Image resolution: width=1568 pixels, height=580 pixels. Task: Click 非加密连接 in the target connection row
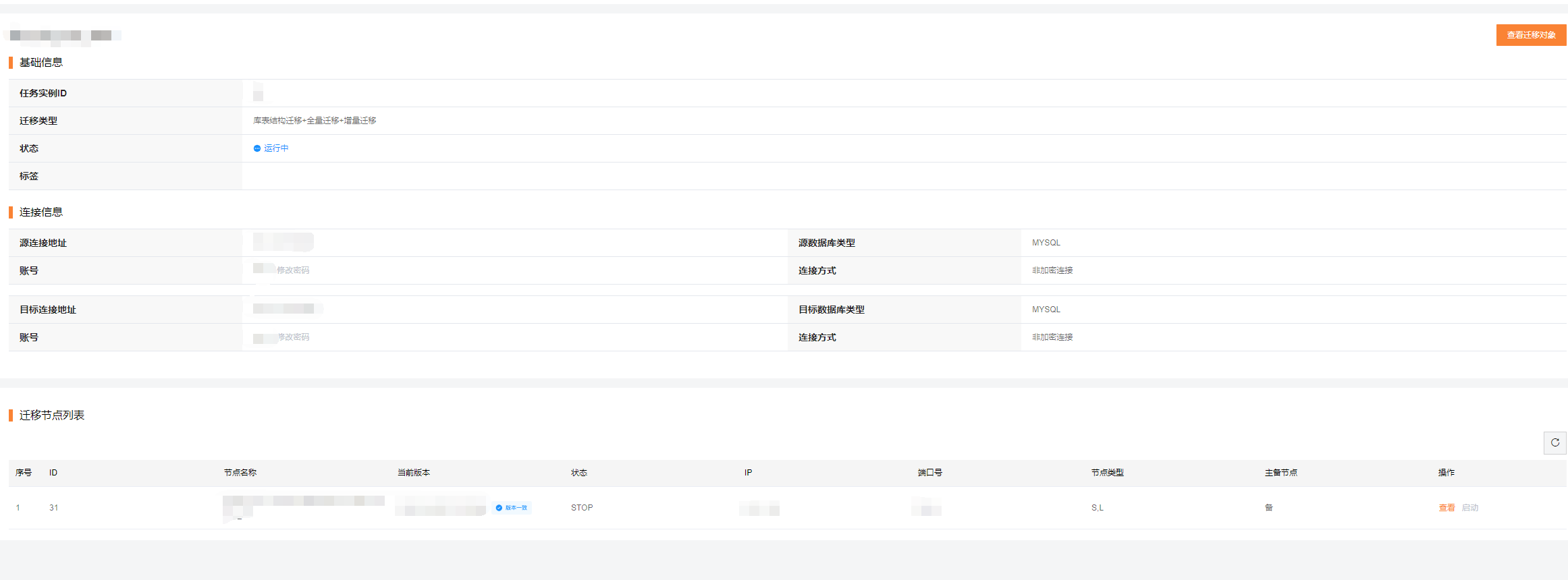tap(1052, 337)
